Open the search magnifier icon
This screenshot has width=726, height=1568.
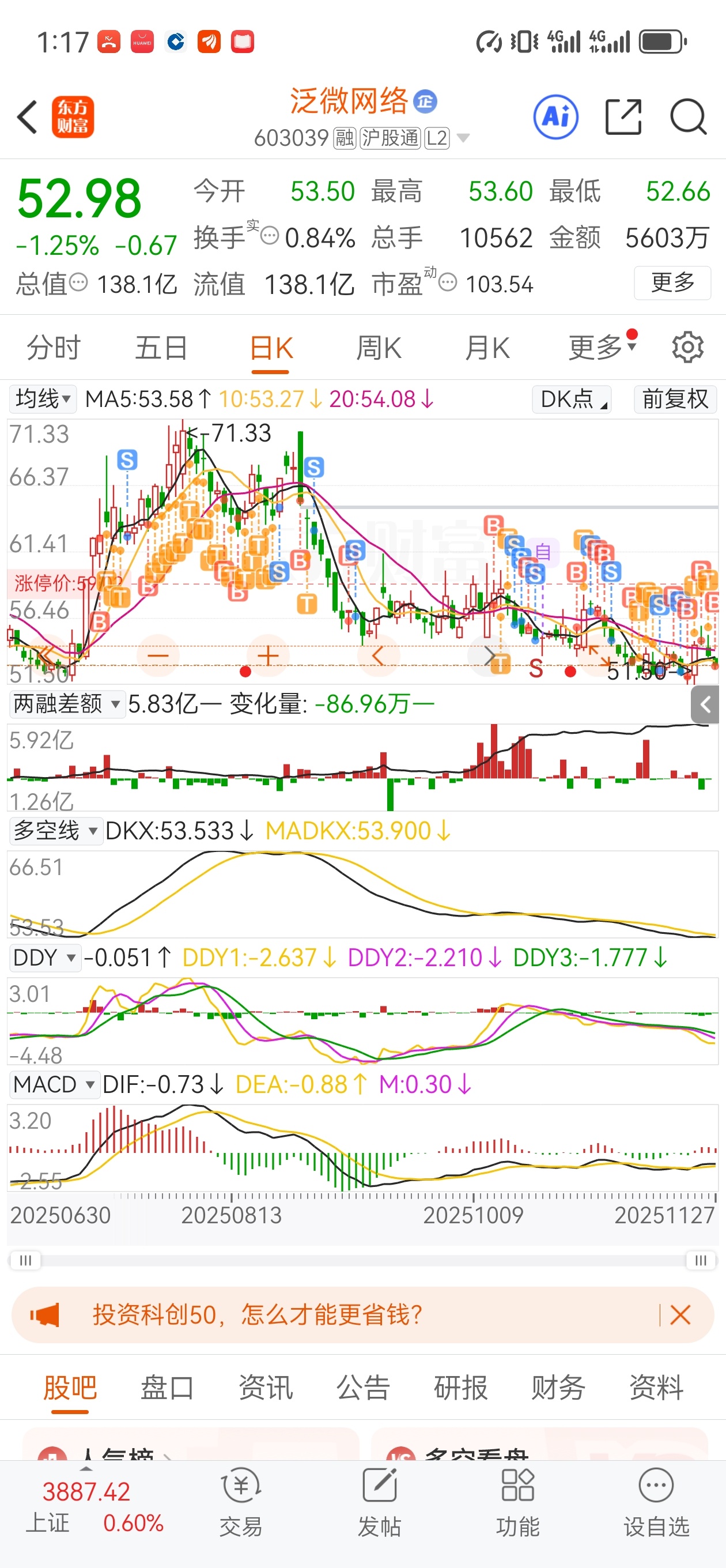click(689, 117)
